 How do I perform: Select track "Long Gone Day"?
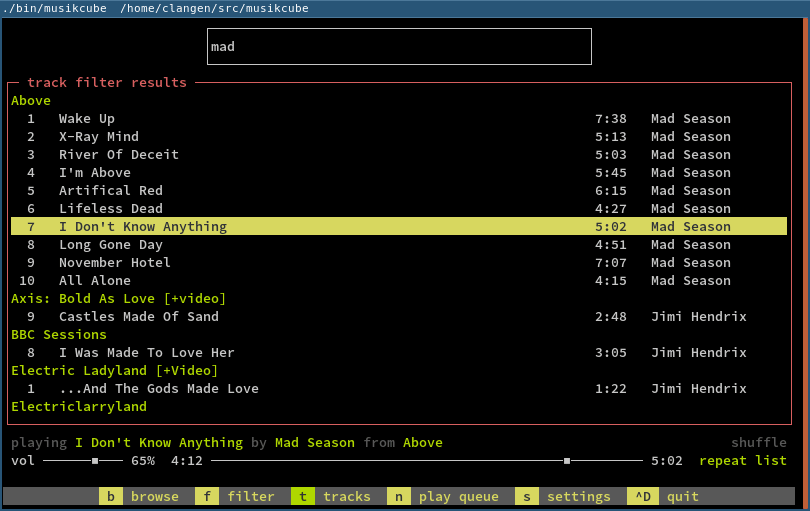399,245
